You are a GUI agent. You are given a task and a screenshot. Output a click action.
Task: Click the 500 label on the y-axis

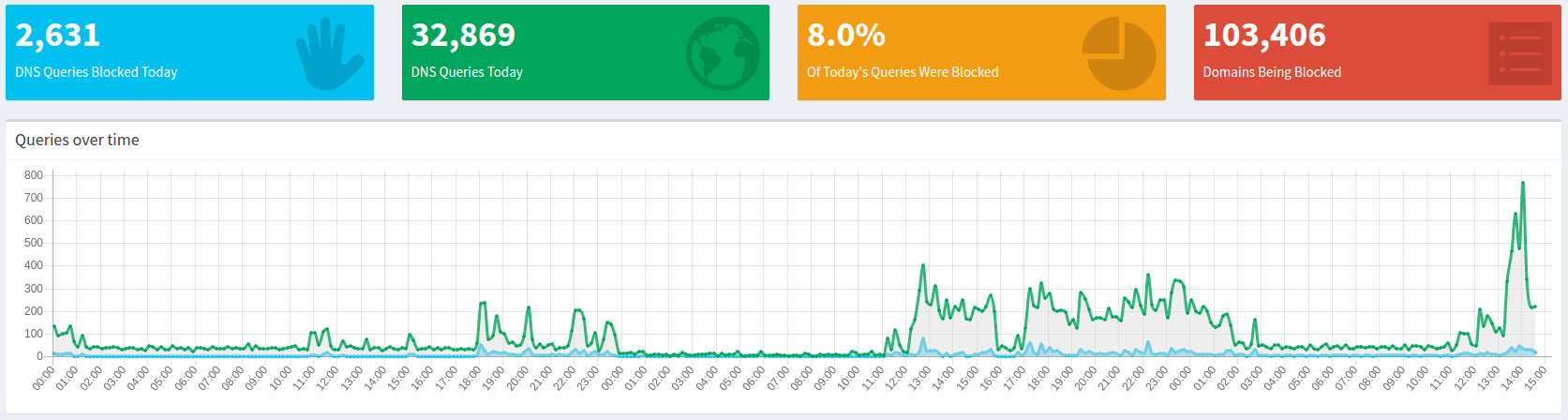[34, 243]
